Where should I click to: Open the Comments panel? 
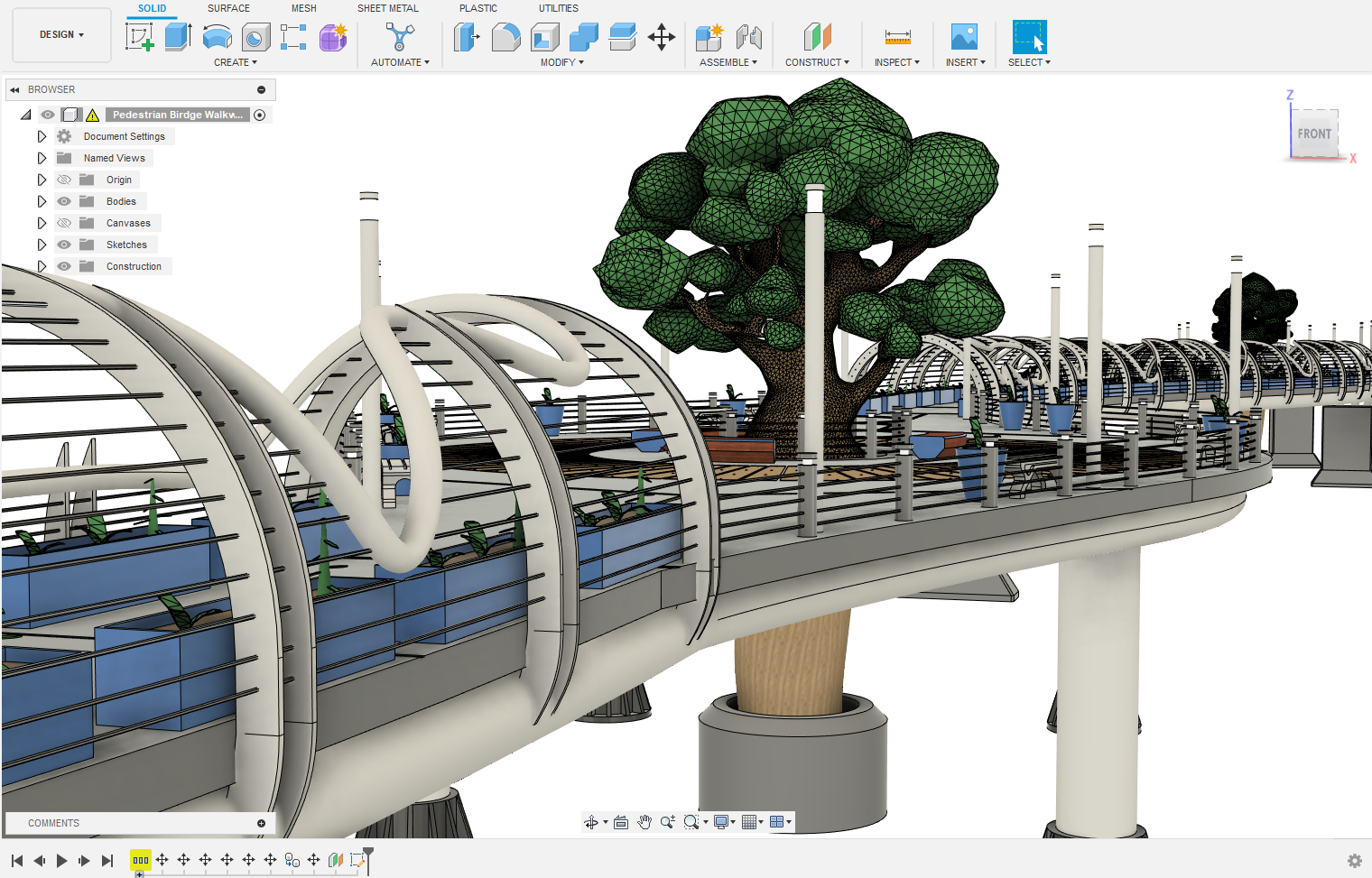[54, 822]
